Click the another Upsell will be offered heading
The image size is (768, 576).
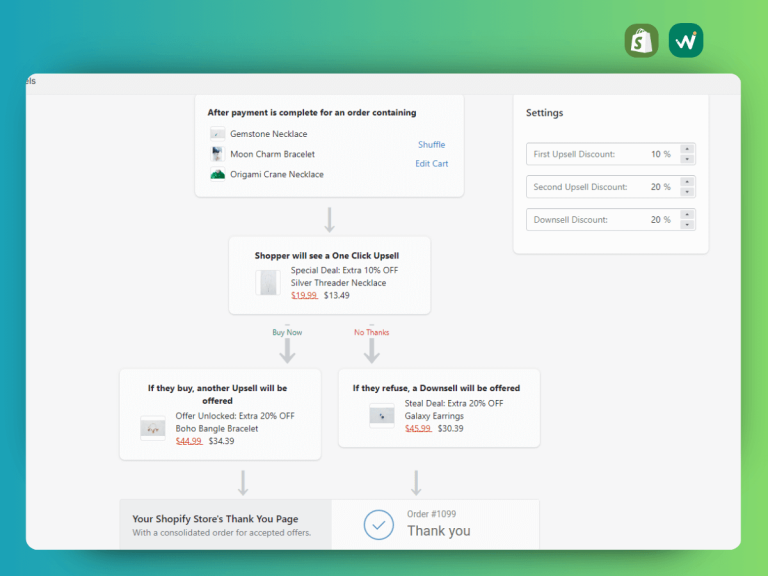coord(217,394)
